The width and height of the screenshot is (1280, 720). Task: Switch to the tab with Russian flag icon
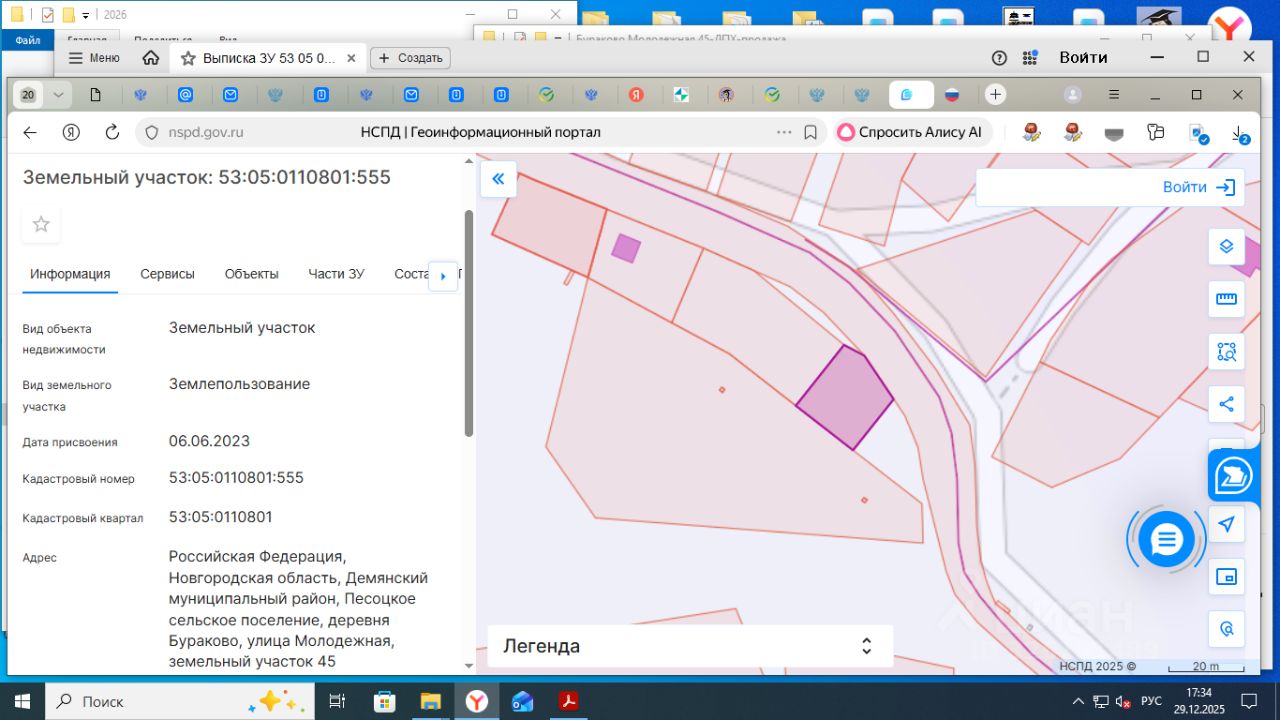point(952,95)
